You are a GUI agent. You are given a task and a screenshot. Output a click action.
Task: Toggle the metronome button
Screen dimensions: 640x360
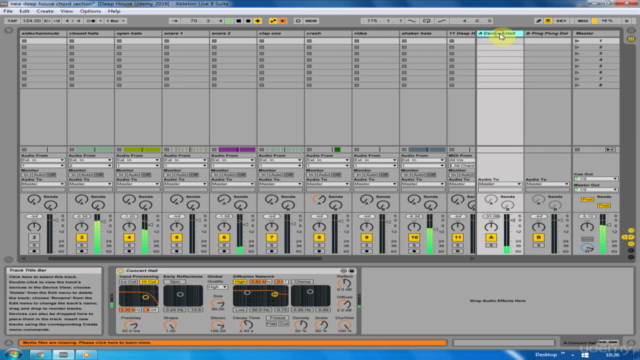pyautogui.click(x=92, y=21)
